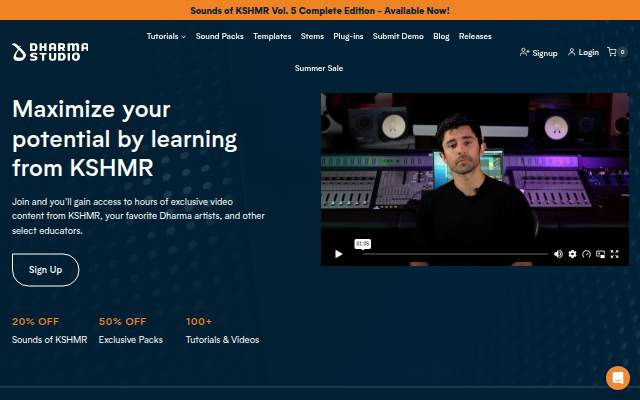The height and width of the screenshot is (400, 640).
Task: Open the Releases page
Action: coord(475,36)
